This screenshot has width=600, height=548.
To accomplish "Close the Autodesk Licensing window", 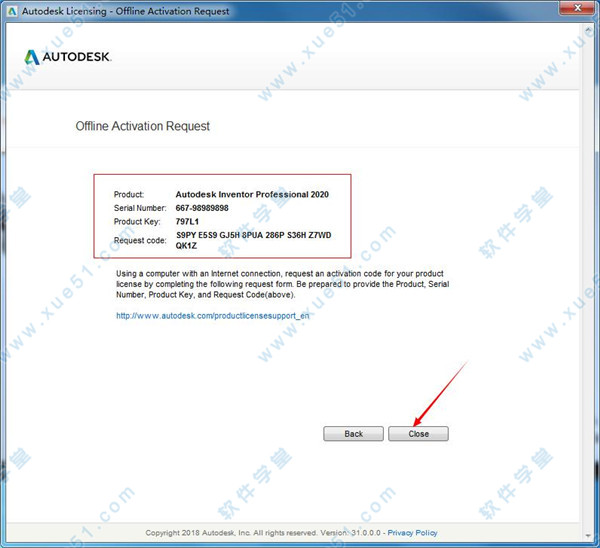I will (578, 8).
